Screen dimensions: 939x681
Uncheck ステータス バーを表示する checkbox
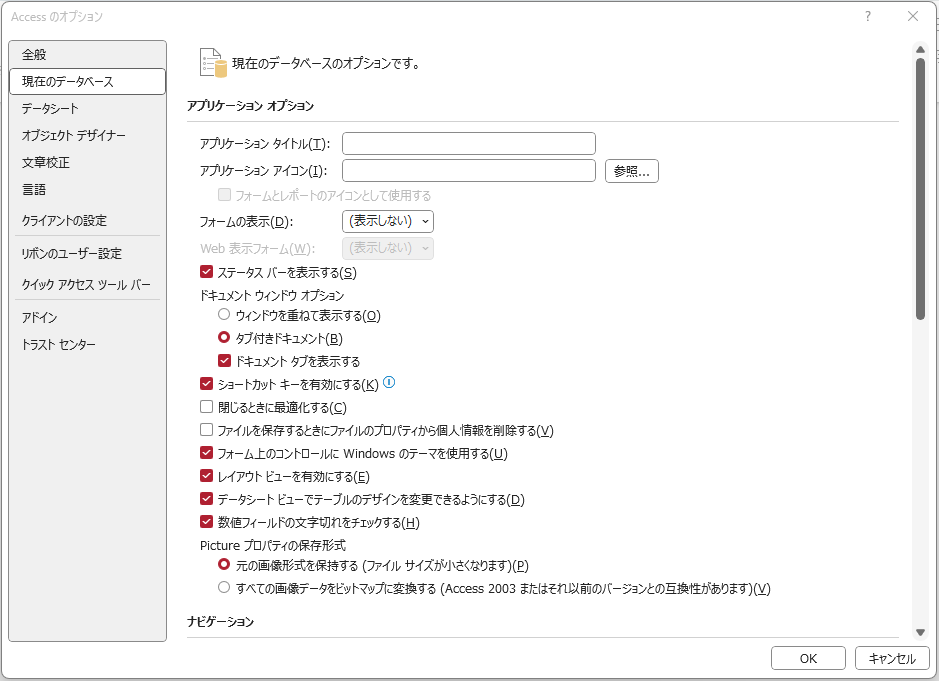coord(207,272)
